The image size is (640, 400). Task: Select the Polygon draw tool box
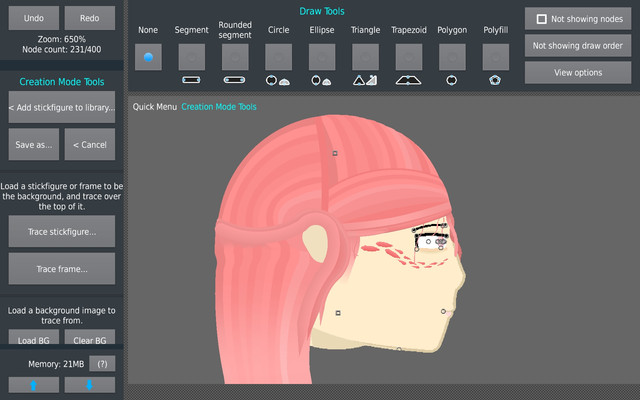[x=452, y=57]
